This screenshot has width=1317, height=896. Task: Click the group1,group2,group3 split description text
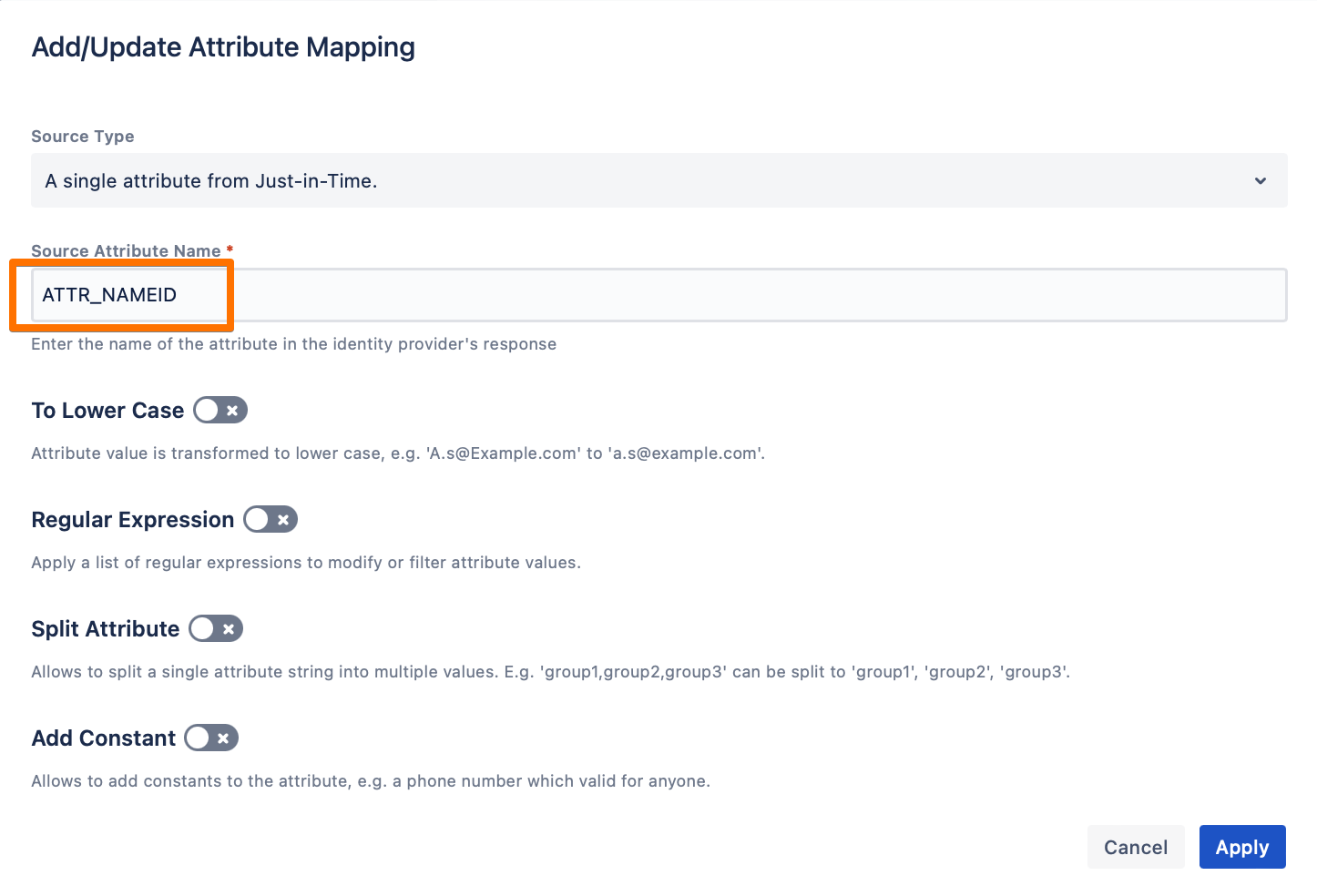click(x=550, y=672)
